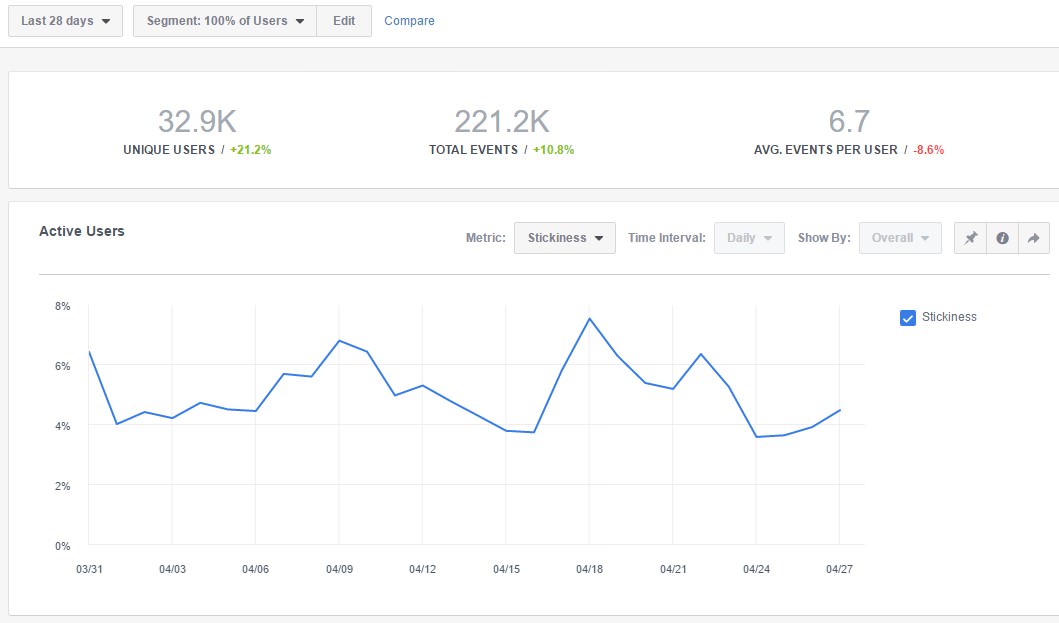Click the +10.8% total events change
This screenshot has width=1059, height=623.
click(554, 150)
